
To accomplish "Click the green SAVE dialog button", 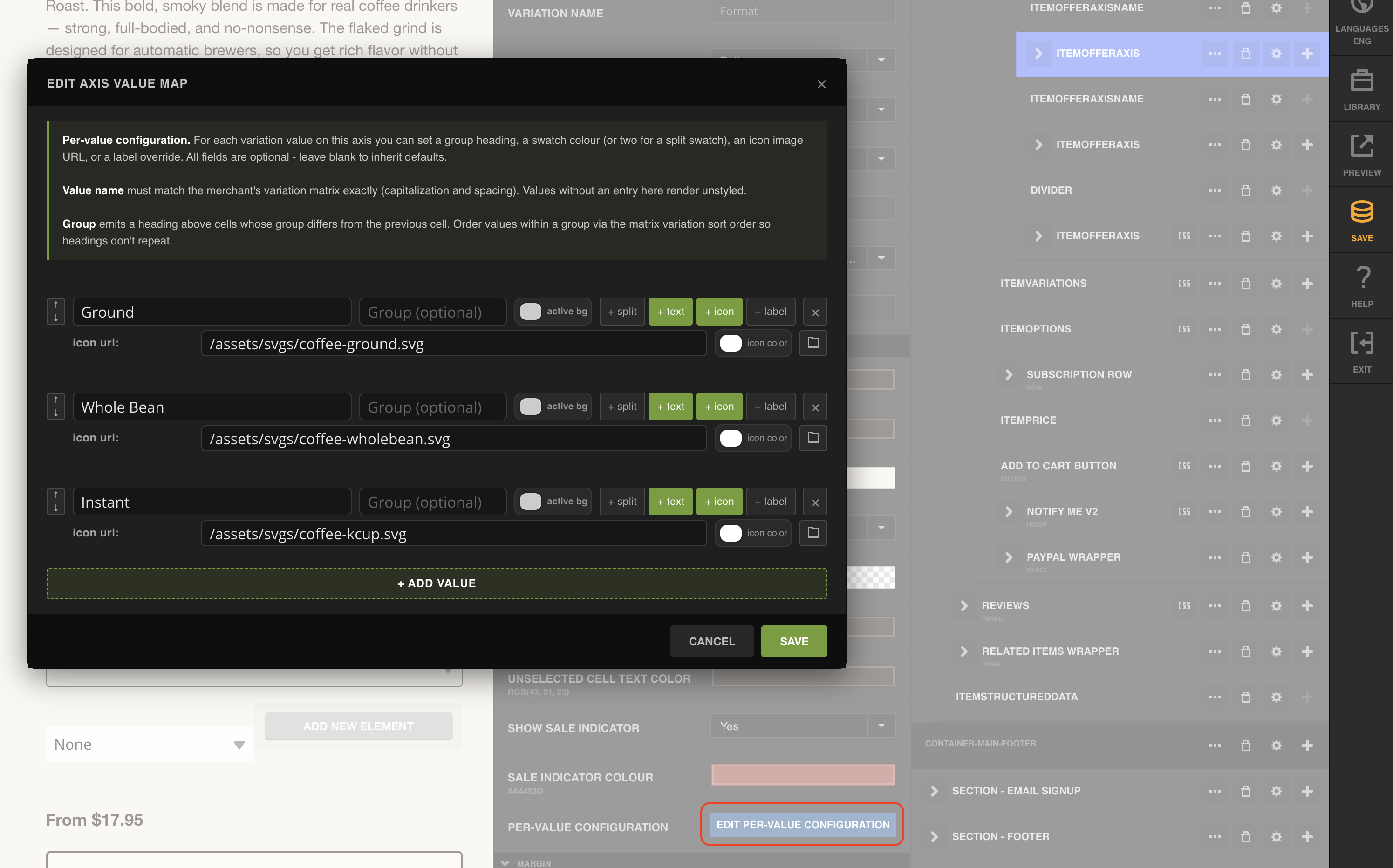I will click(x=793, y=641).
